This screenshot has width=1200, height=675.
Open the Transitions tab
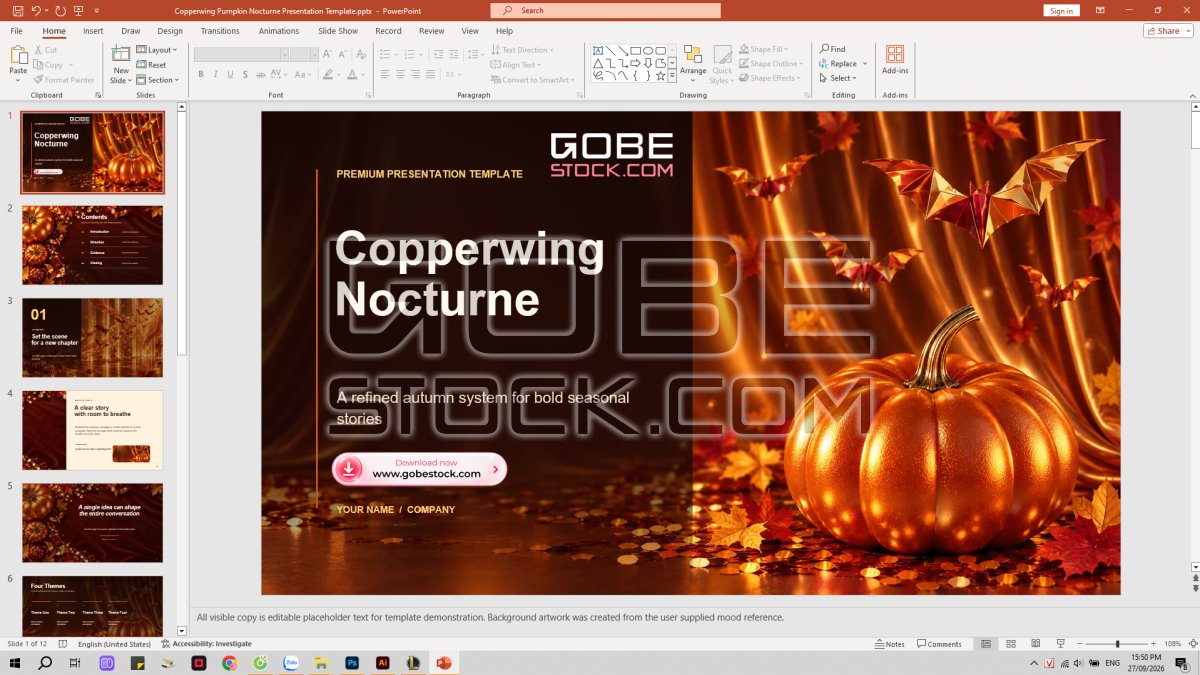[220, 31]
